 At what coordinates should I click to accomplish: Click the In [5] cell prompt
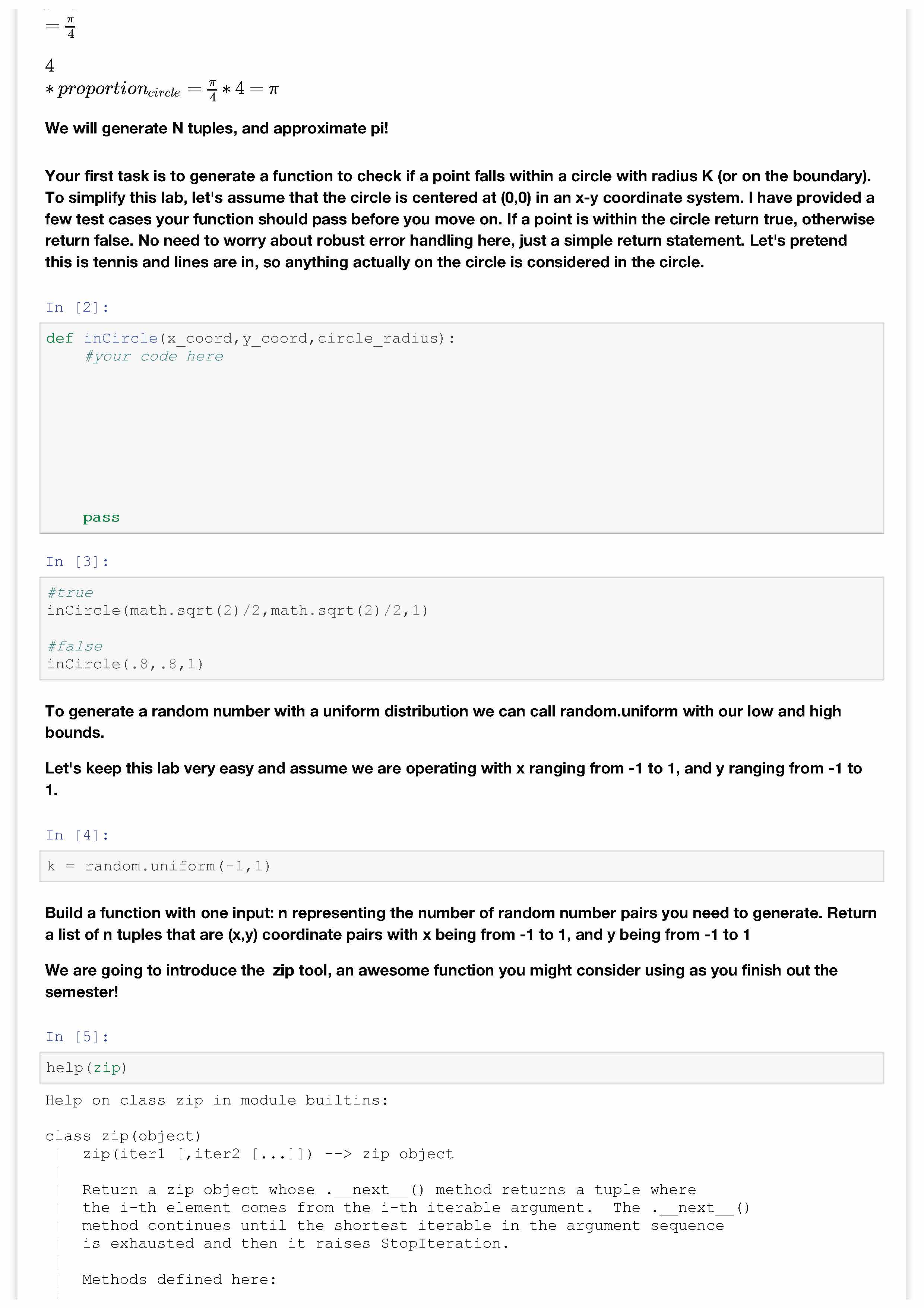[77, 1037]
